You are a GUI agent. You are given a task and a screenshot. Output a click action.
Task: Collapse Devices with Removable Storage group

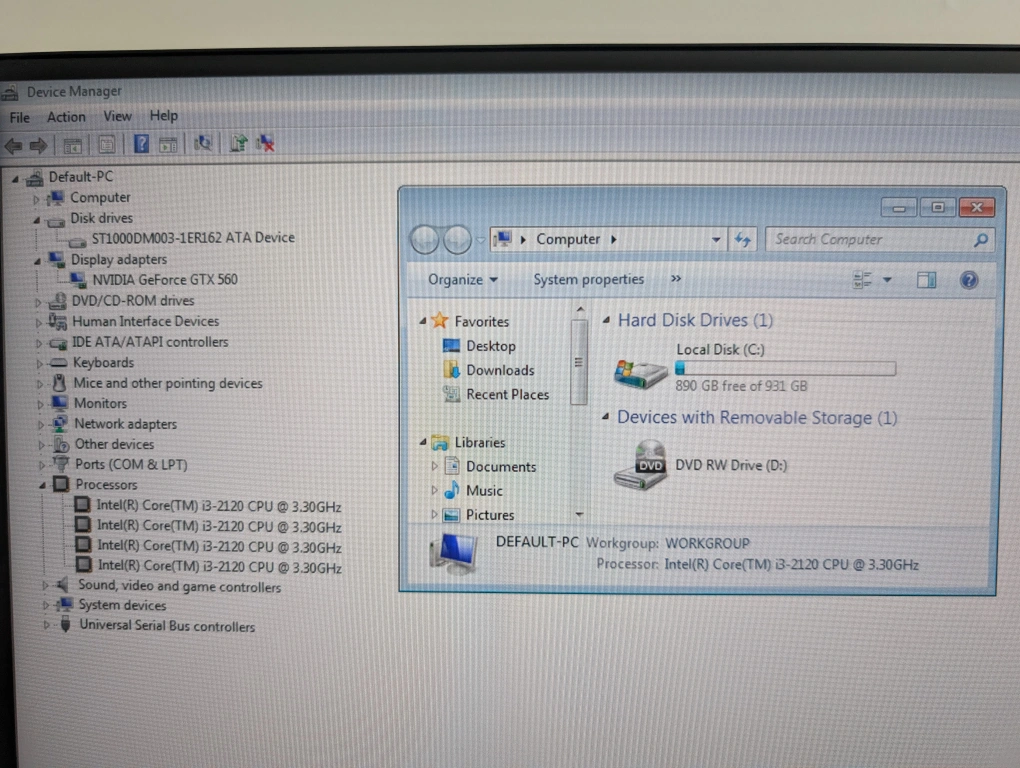tap(605, 416)
